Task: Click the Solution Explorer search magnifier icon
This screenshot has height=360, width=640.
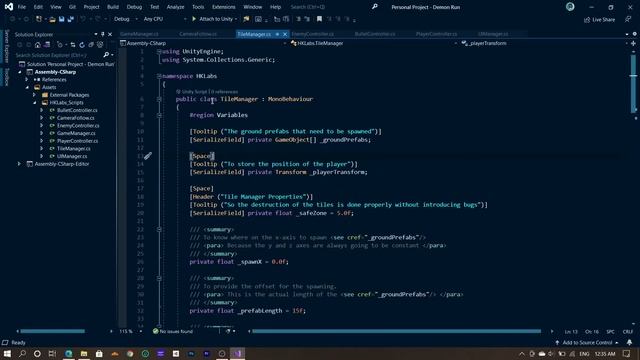Action: (x=106, y=55)
